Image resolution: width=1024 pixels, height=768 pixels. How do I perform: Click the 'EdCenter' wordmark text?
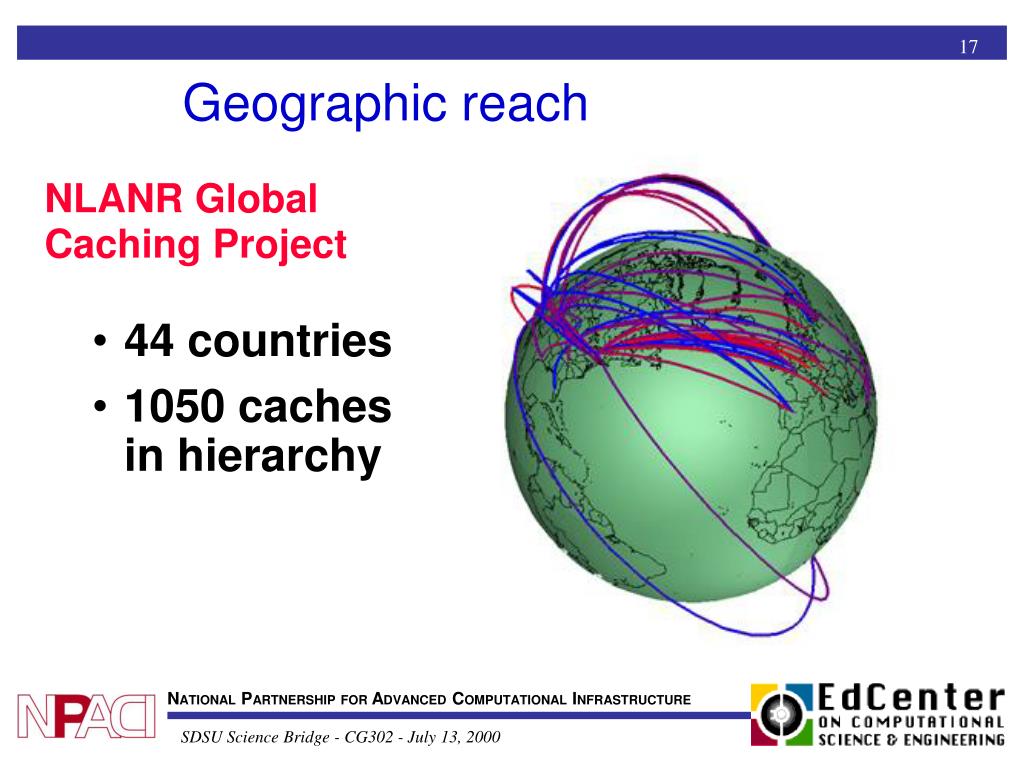coord(911,697)
